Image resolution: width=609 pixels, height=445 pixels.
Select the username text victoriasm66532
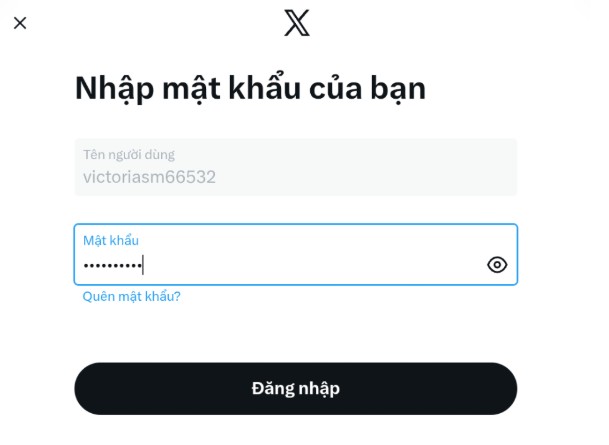point(149,177)
